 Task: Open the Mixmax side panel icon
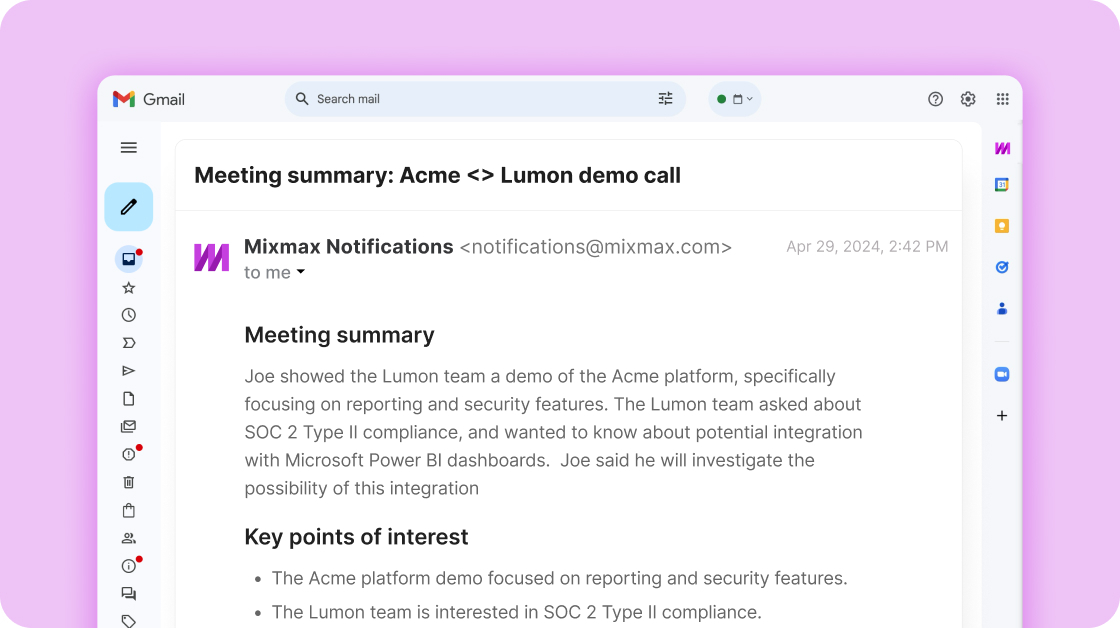point(1001,148)
